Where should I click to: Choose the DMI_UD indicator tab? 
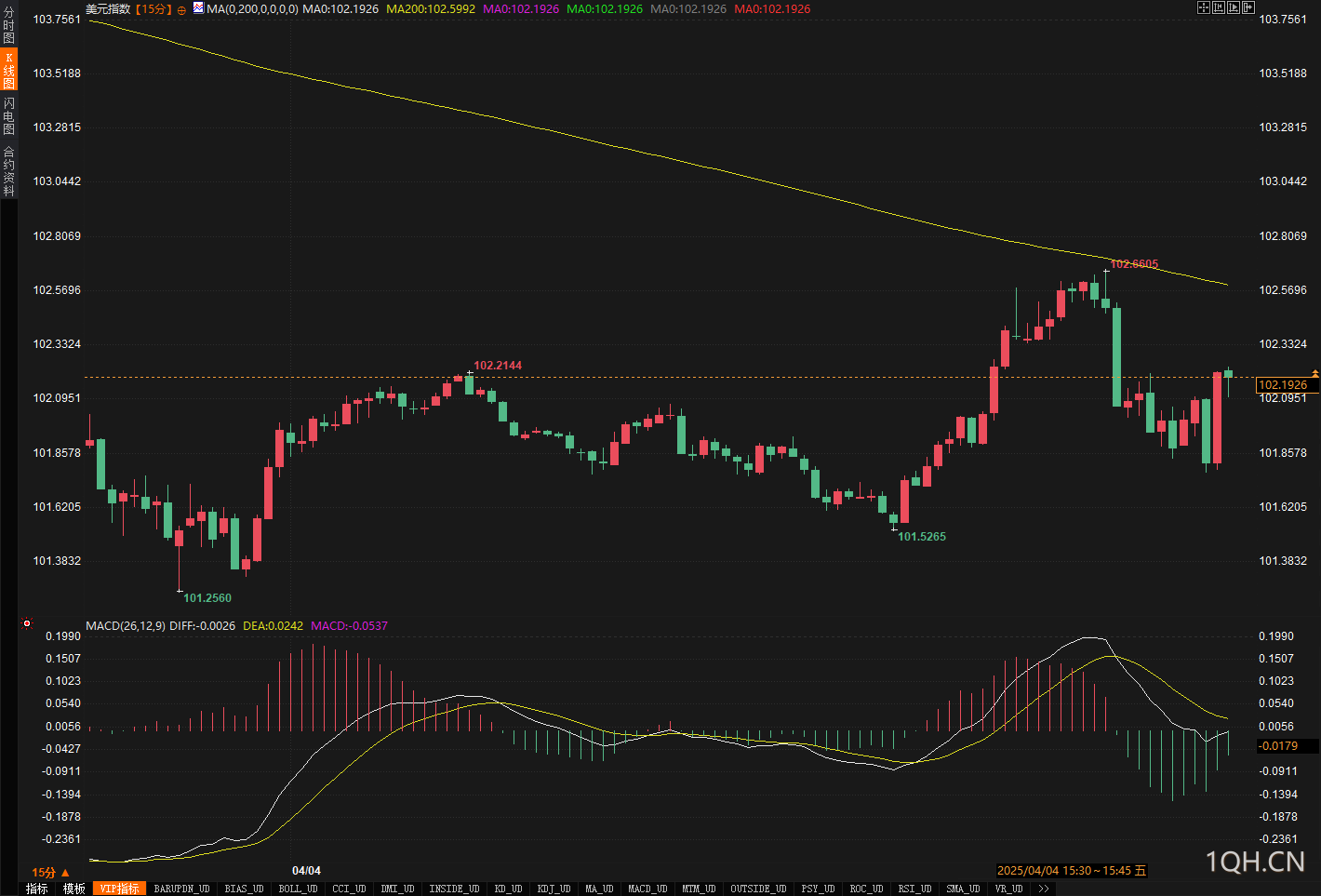pos(397,889)
